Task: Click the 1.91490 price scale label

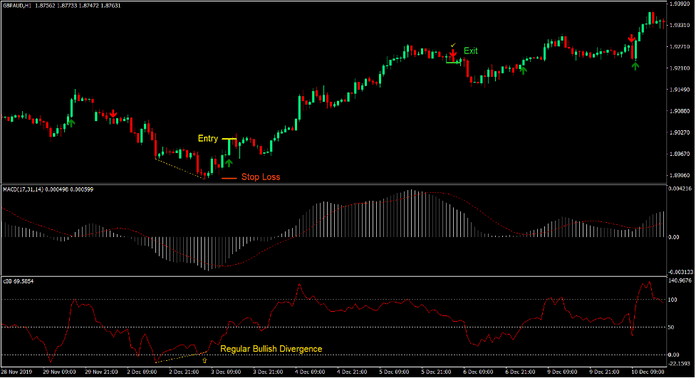Action: (x=680, y=90)
